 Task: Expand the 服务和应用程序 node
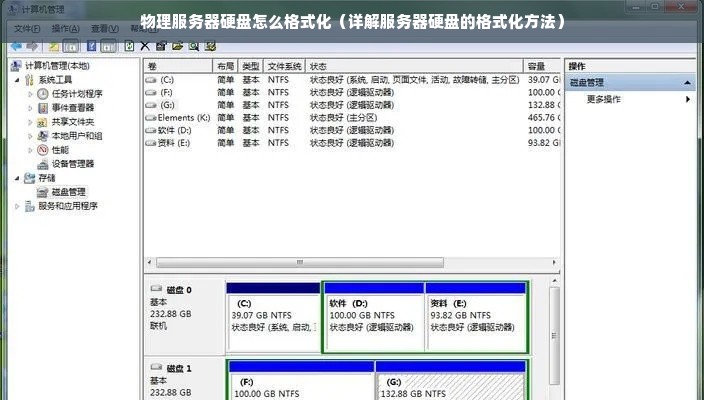17,207
